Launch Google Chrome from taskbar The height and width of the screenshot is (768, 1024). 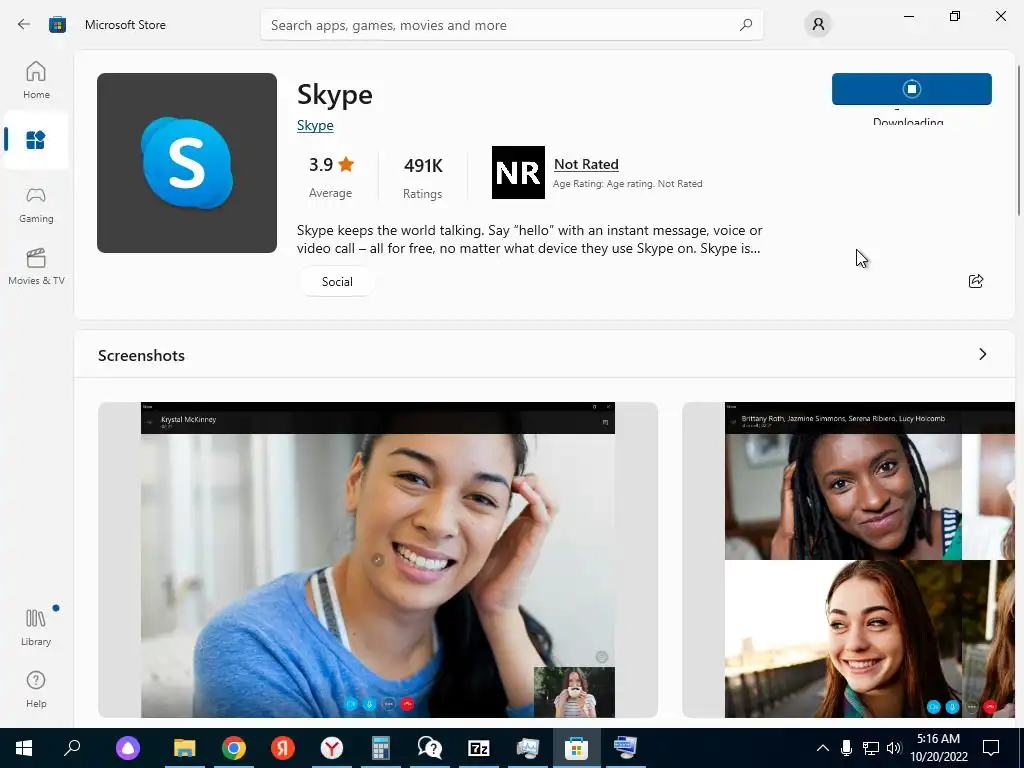point(234,748)
